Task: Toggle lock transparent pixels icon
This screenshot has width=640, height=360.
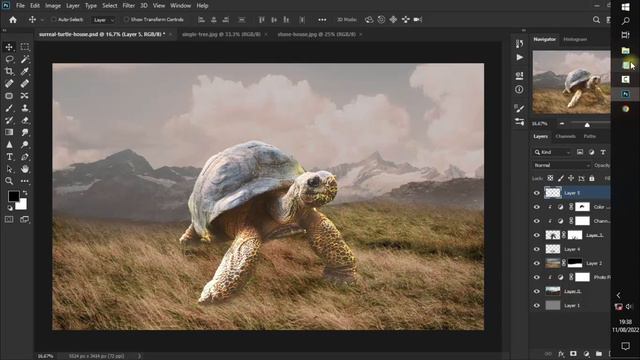Action: (x=550, y=178)
